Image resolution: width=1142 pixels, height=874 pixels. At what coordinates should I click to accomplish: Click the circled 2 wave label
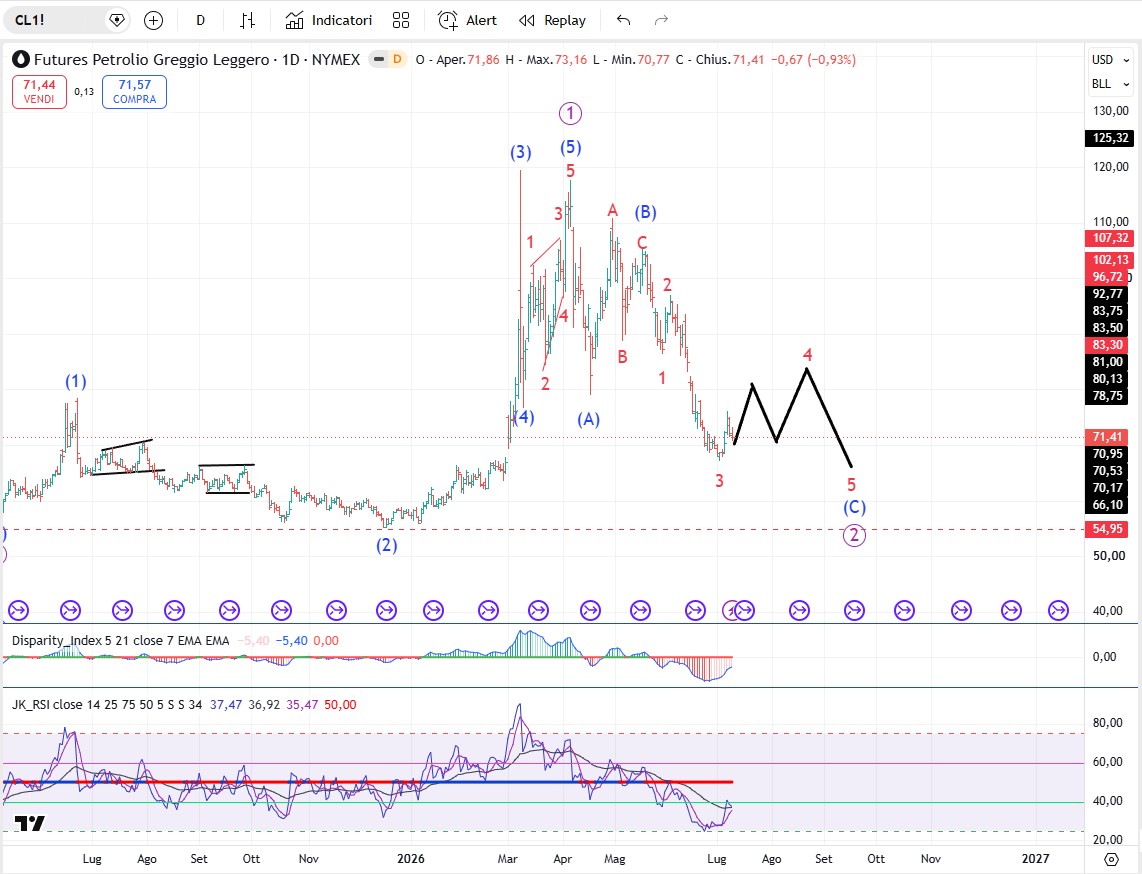(x=854, y=536)
